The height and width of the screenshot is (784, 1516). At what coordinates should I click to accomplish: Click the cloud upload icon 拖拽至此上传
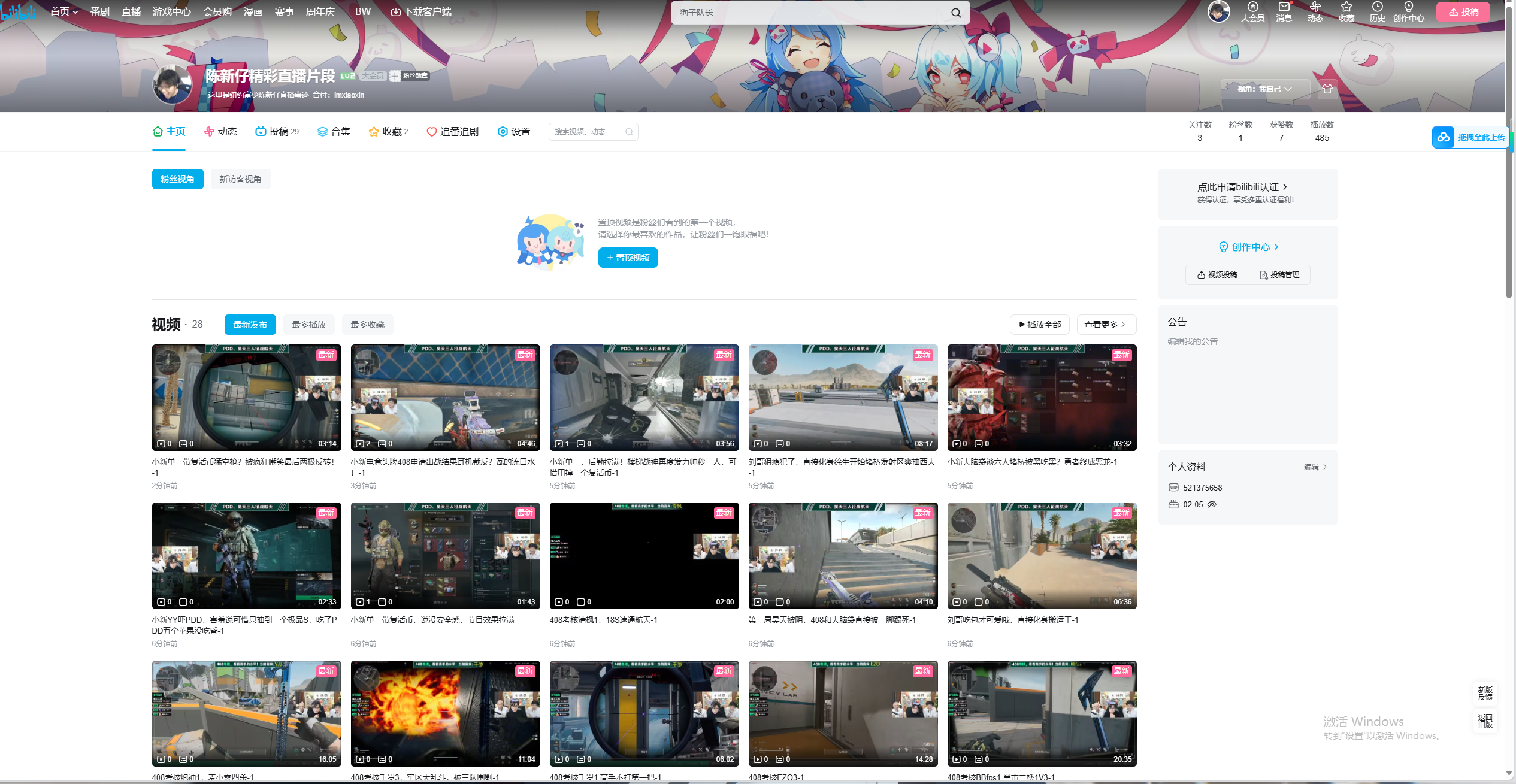point(1444,137)
